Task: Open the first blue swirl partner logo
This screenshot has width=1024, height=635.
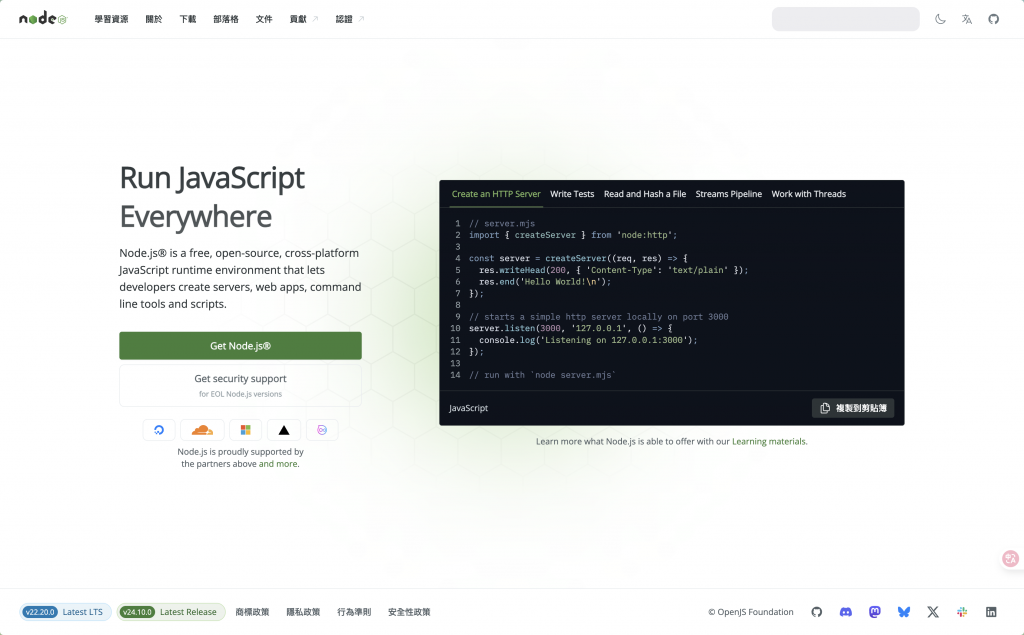Action: 159,430
